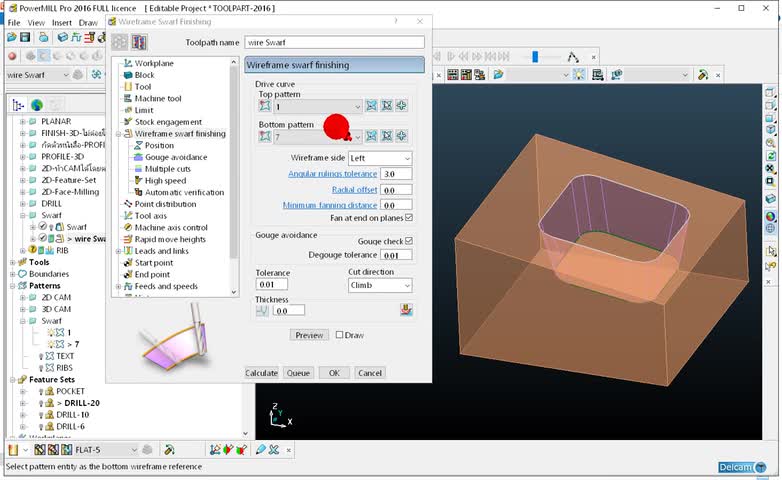Toggle light bulb of POCKET feature set

click(x=41, y=392)
